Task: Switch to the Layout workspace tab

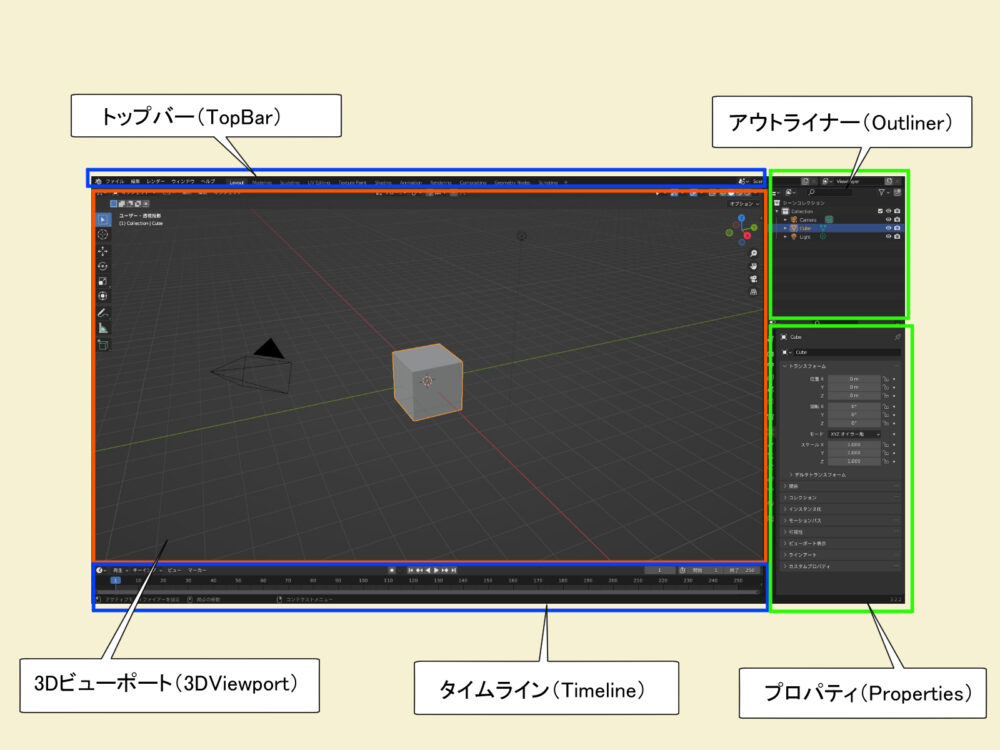Action: click(x=237, y=182)
